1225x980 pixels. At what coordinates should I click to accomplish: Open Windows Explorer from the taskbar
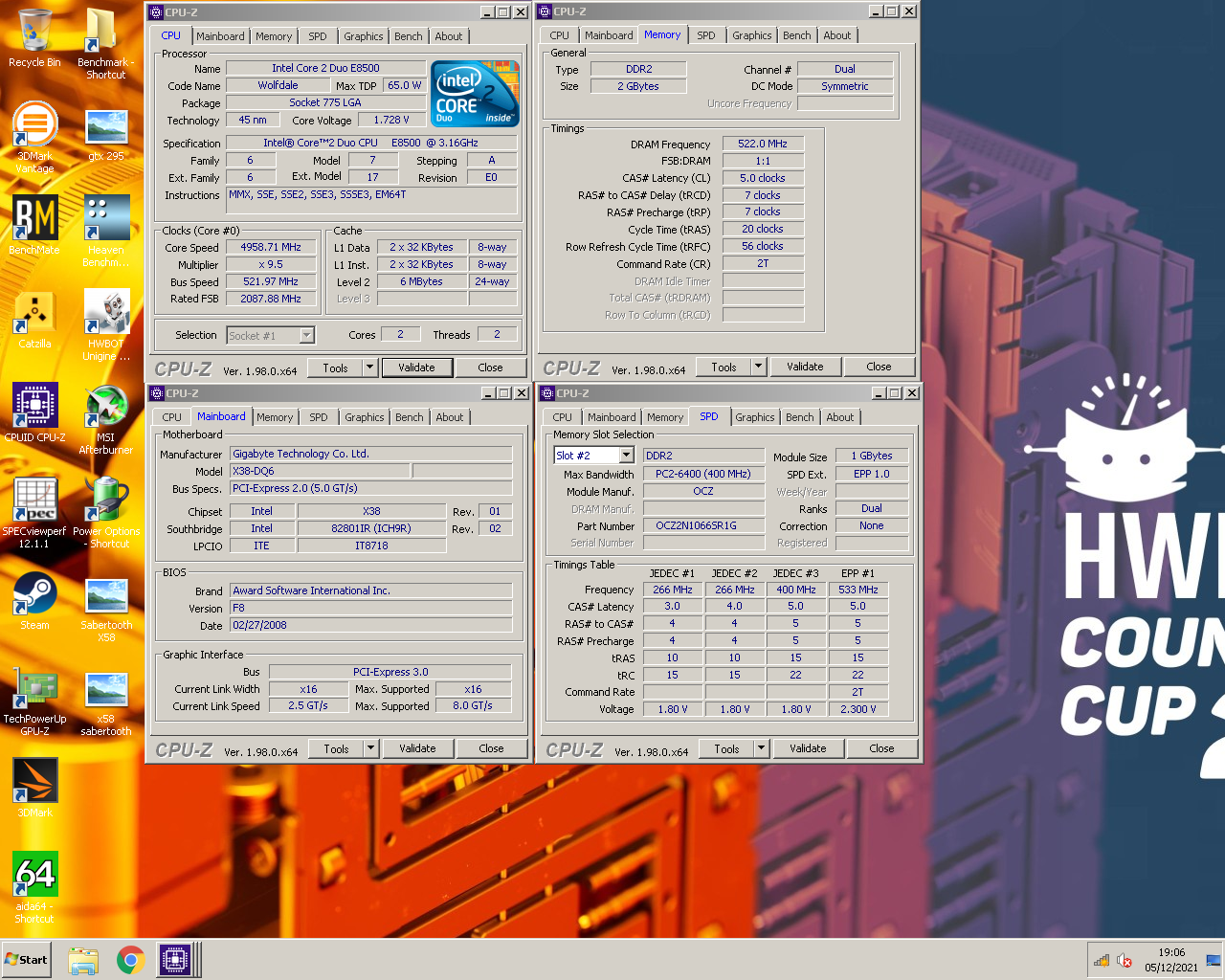pyautogui.click(x=83, y=960)
